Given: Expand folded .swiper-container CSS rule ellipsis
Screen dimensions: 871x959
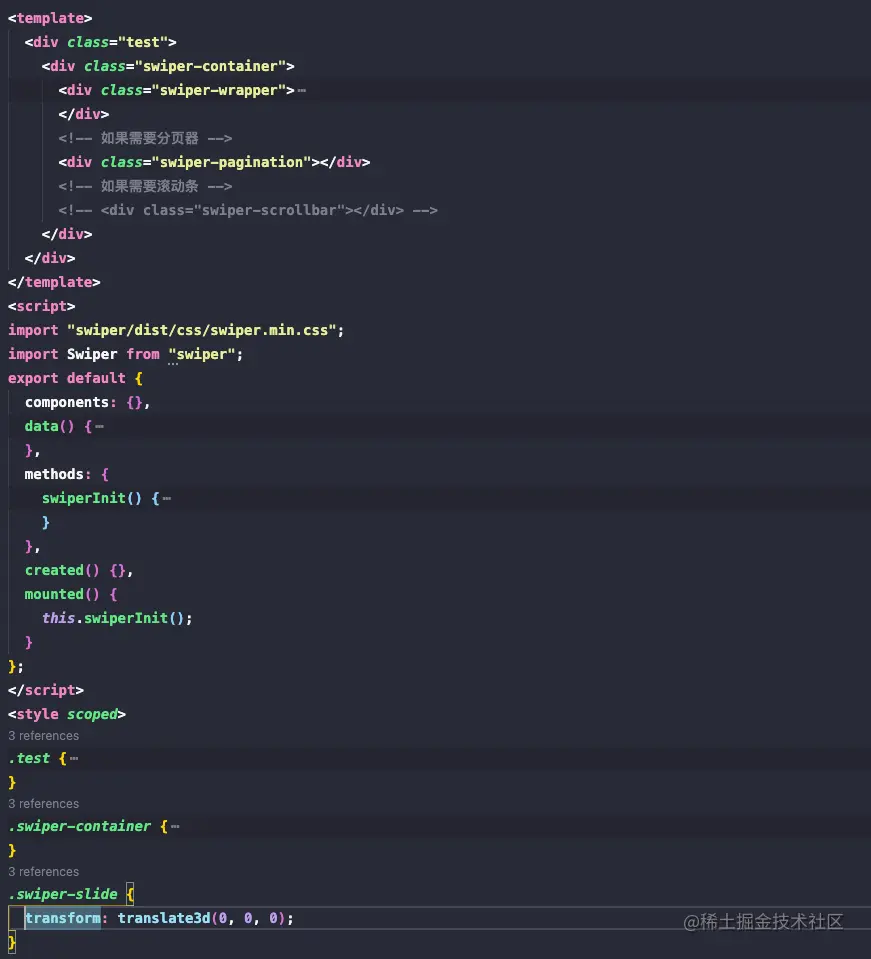Looking at the screenshot, I should point(176,826).
